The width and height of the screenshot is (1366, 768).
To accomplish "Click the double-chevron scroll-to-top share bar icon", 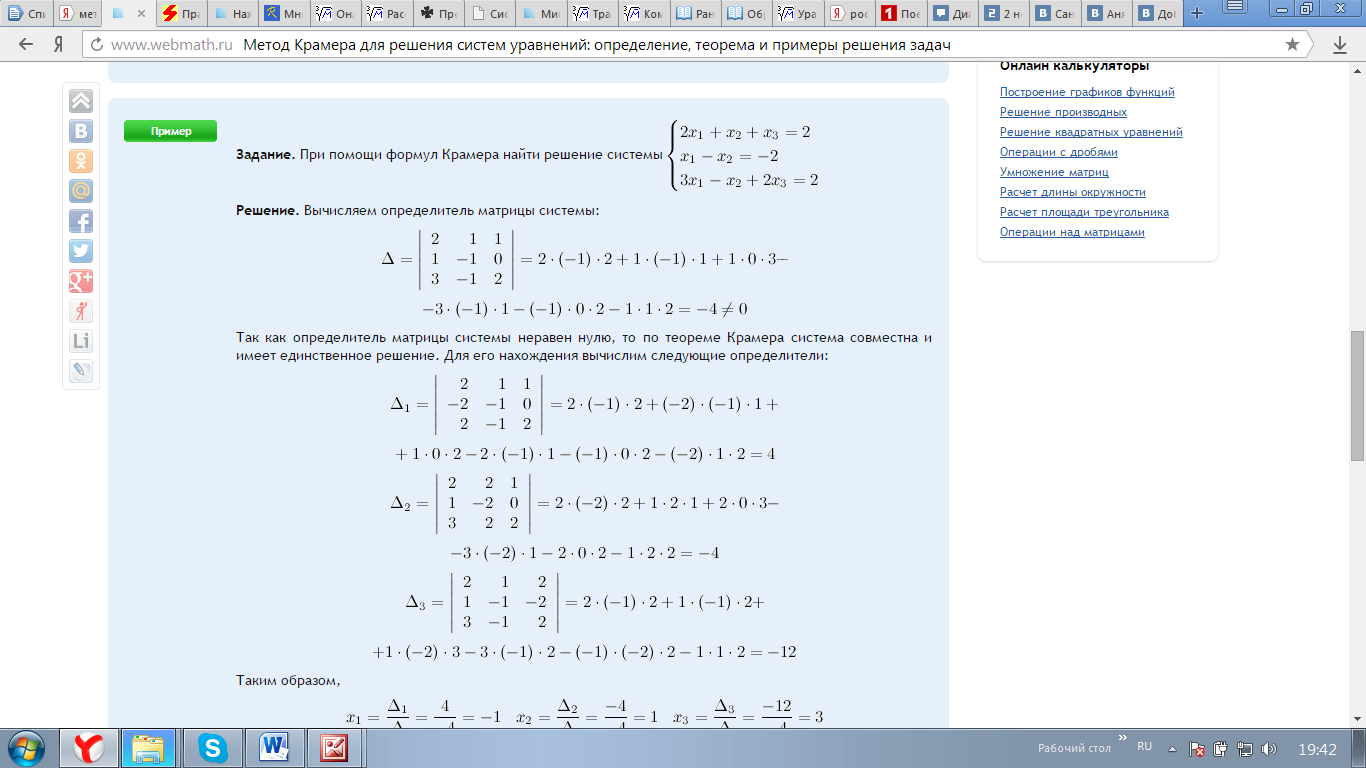I will tap(81, 101).
